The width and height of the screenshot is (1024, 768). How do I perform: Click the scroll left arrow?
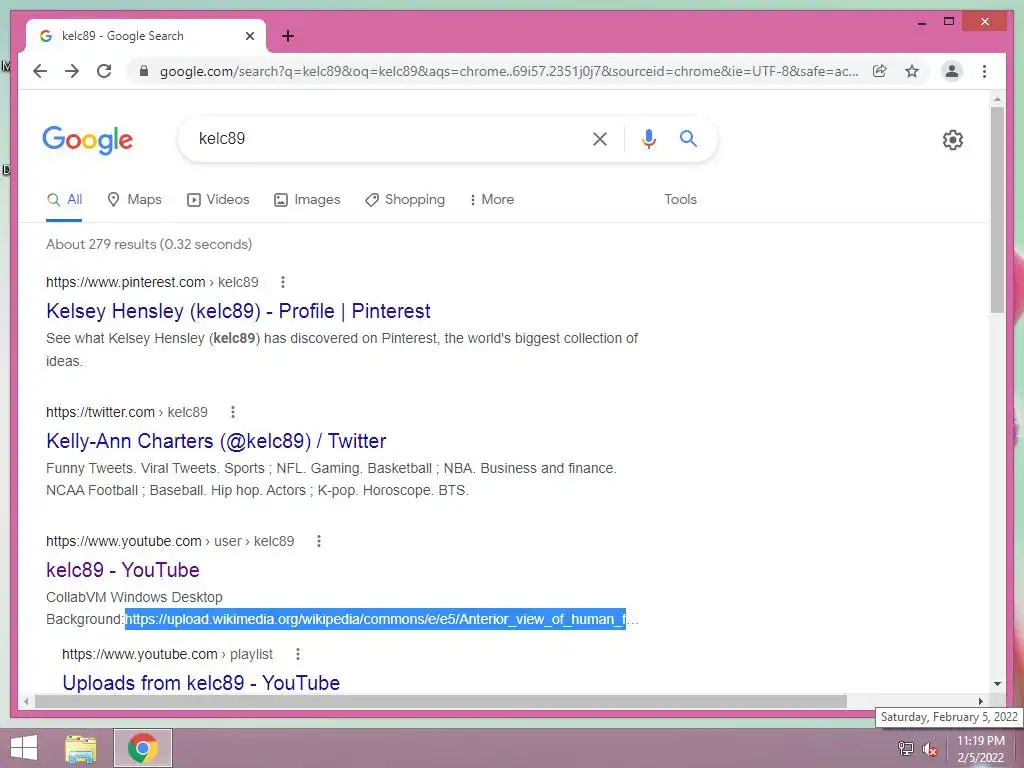[x=26, y=701]
